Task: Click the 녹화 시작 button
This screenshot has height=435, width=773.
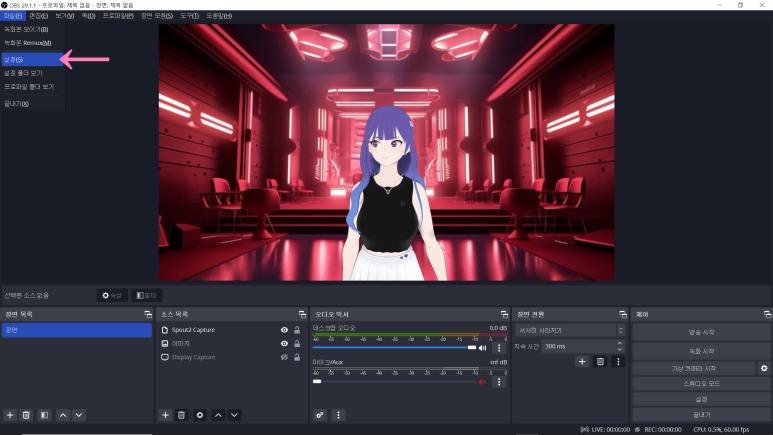Action: tap(702, 351)
